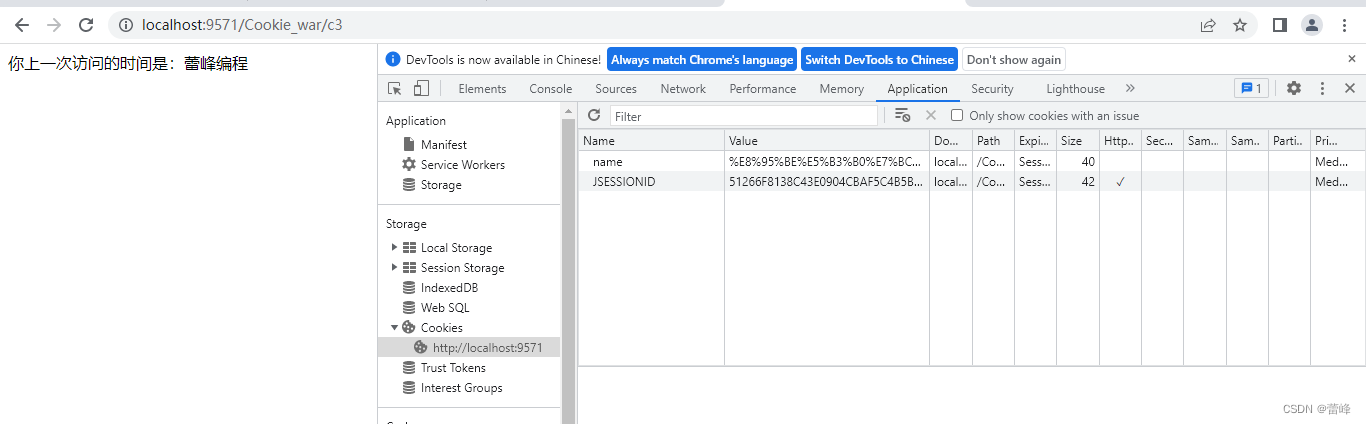Open the Network tab
The width and height of the screenshot is (1366, 424).
(x=683, y=89)
